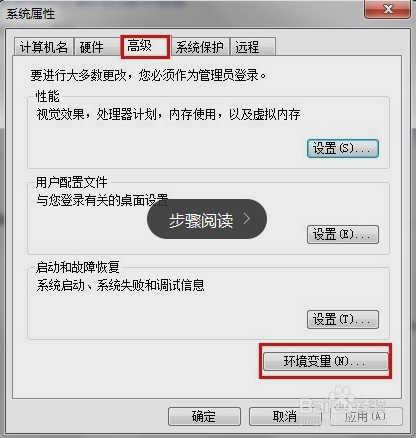Click the administrator login notice text
The width and height of the screenshot is (417, 438).
pos(148,75)
